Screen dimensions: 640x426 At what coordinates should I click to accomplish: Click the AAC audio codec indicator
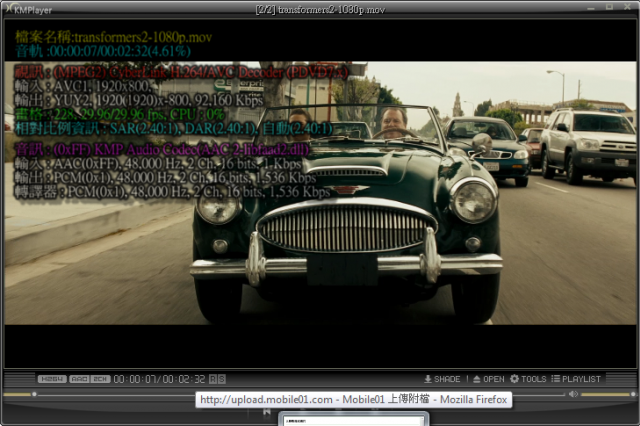[79, 379]
